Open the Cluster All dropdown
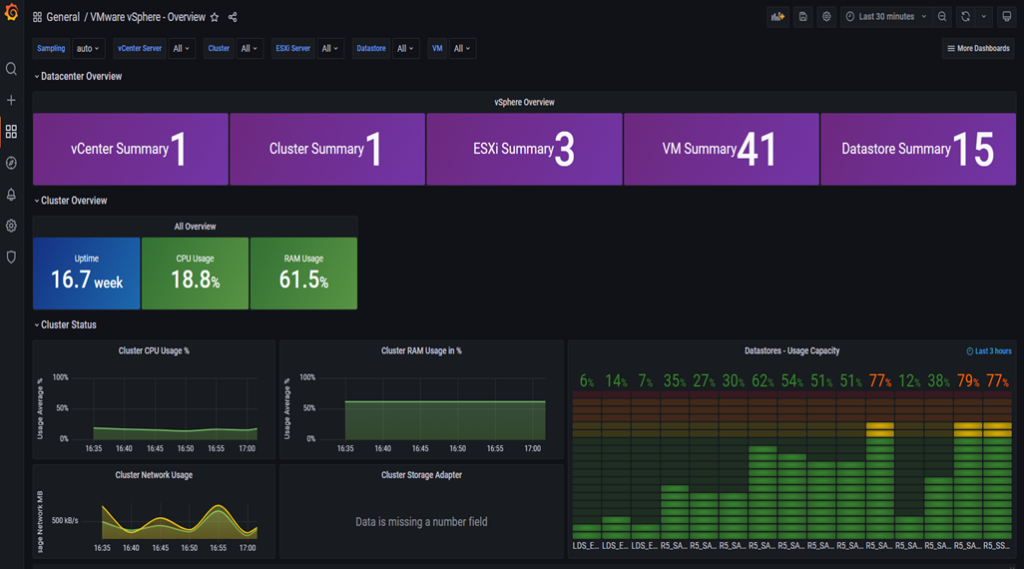Screen dimensions: 1024x569 coord(249,48)
